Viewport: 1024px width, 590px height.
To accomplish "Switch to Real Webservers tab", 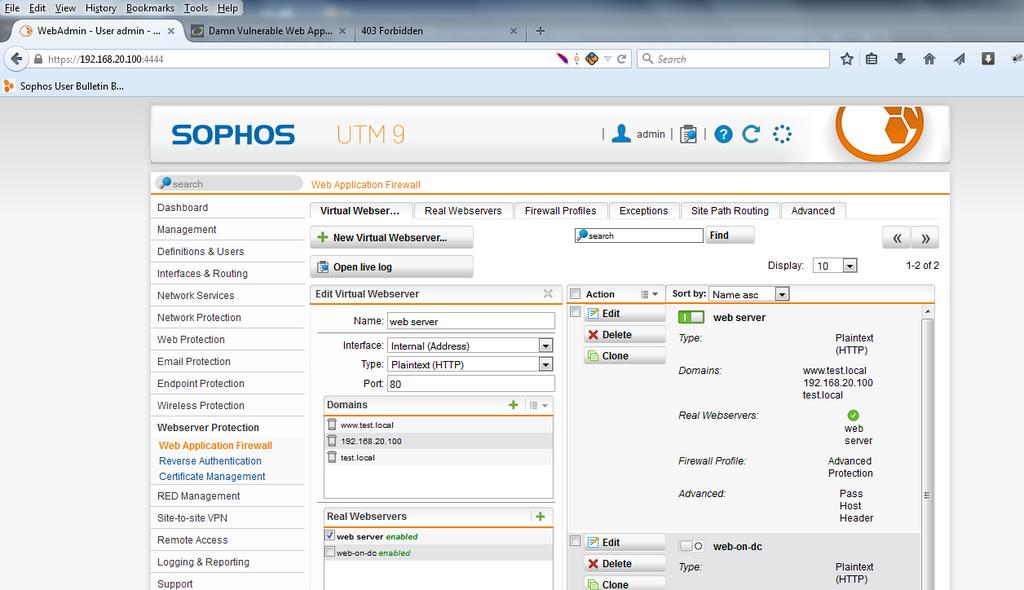I will [463, 211].
